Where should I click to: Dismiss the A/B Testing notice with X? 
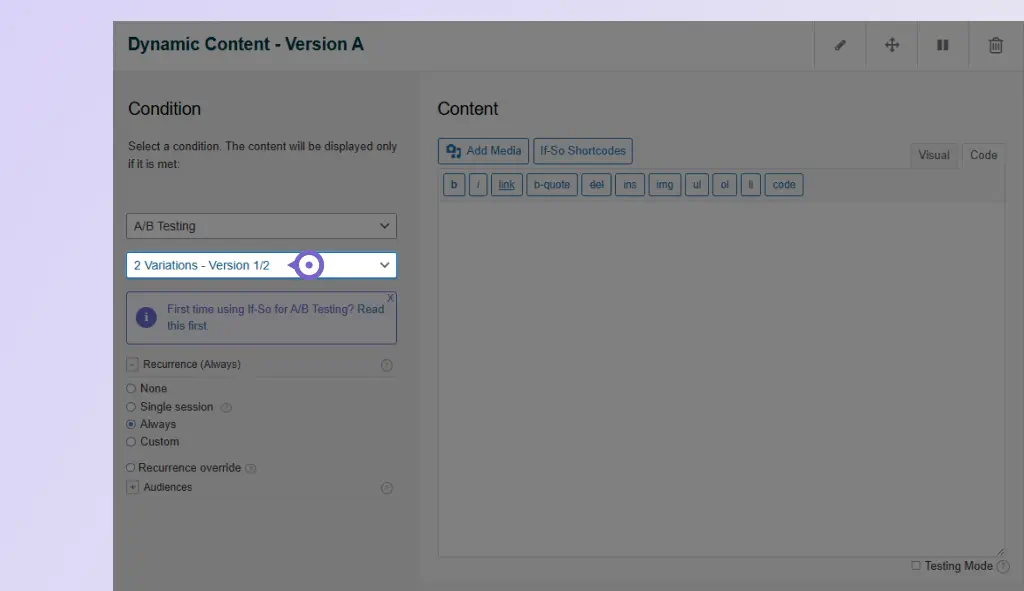click(x=390, y=298)
